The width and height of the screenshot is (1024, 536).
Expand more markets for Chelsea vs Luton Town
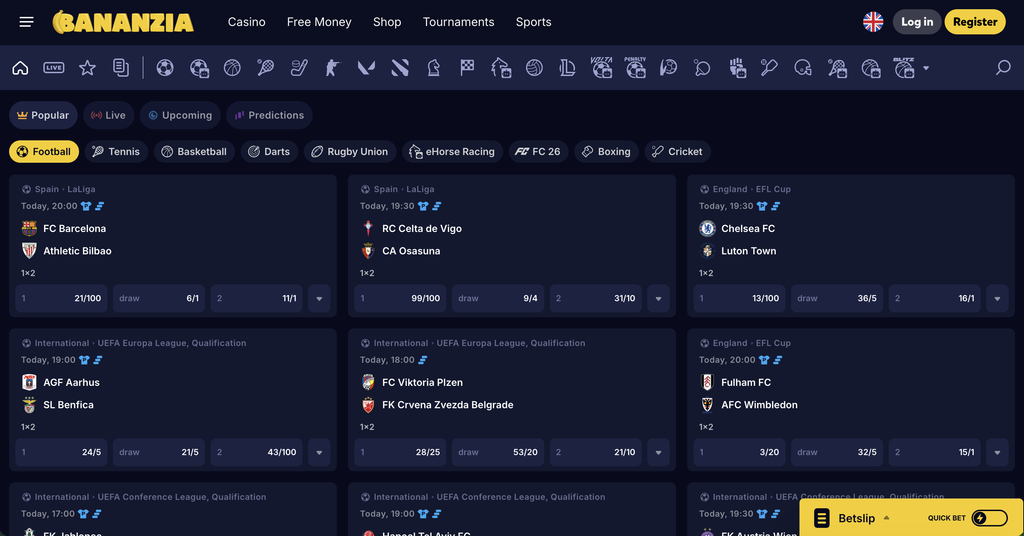(x=997, y=298)
